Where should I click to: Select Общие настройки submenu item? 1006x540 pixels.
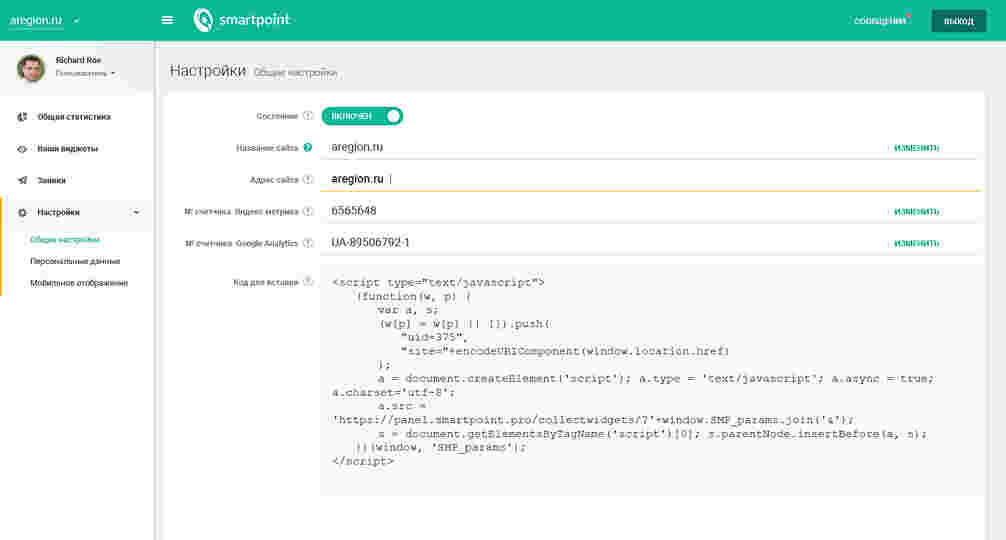[x=65, y=240]
